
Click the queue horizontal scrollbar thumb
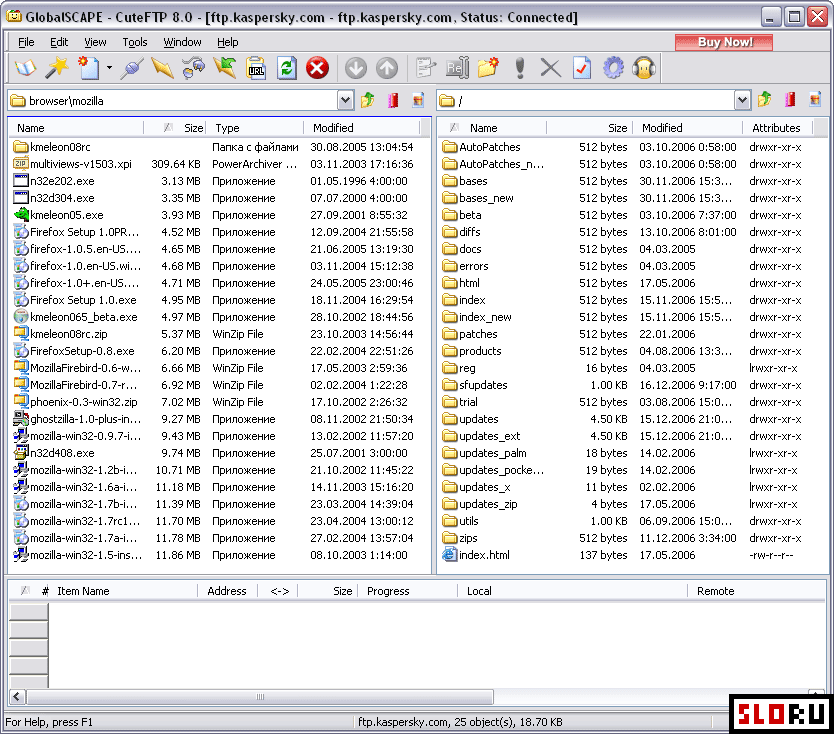260,696
